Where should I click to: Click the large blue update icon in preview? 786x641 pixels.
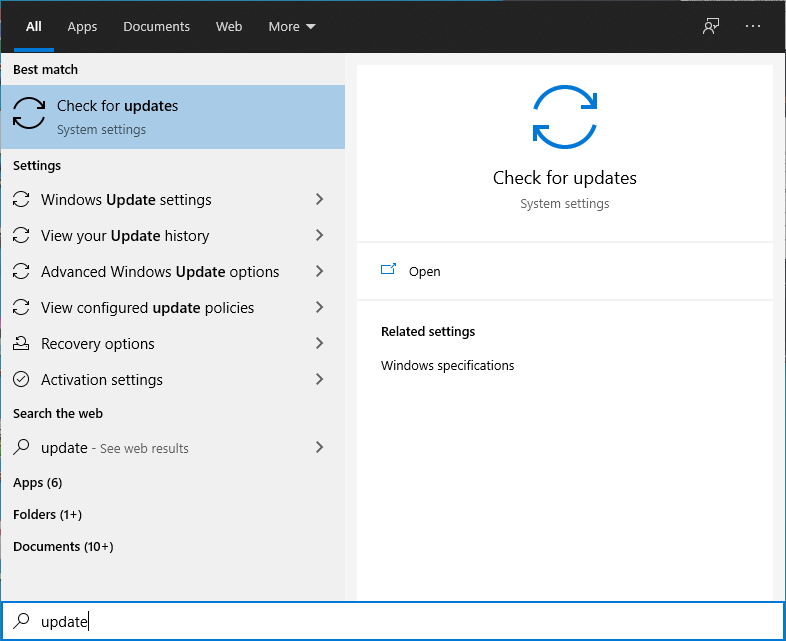click(x=564, y=117)
